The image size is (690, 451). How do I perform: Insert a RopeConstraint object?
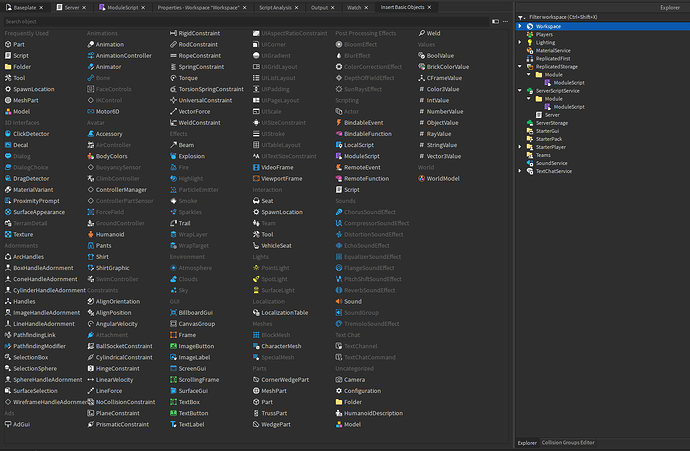point(195,55)
